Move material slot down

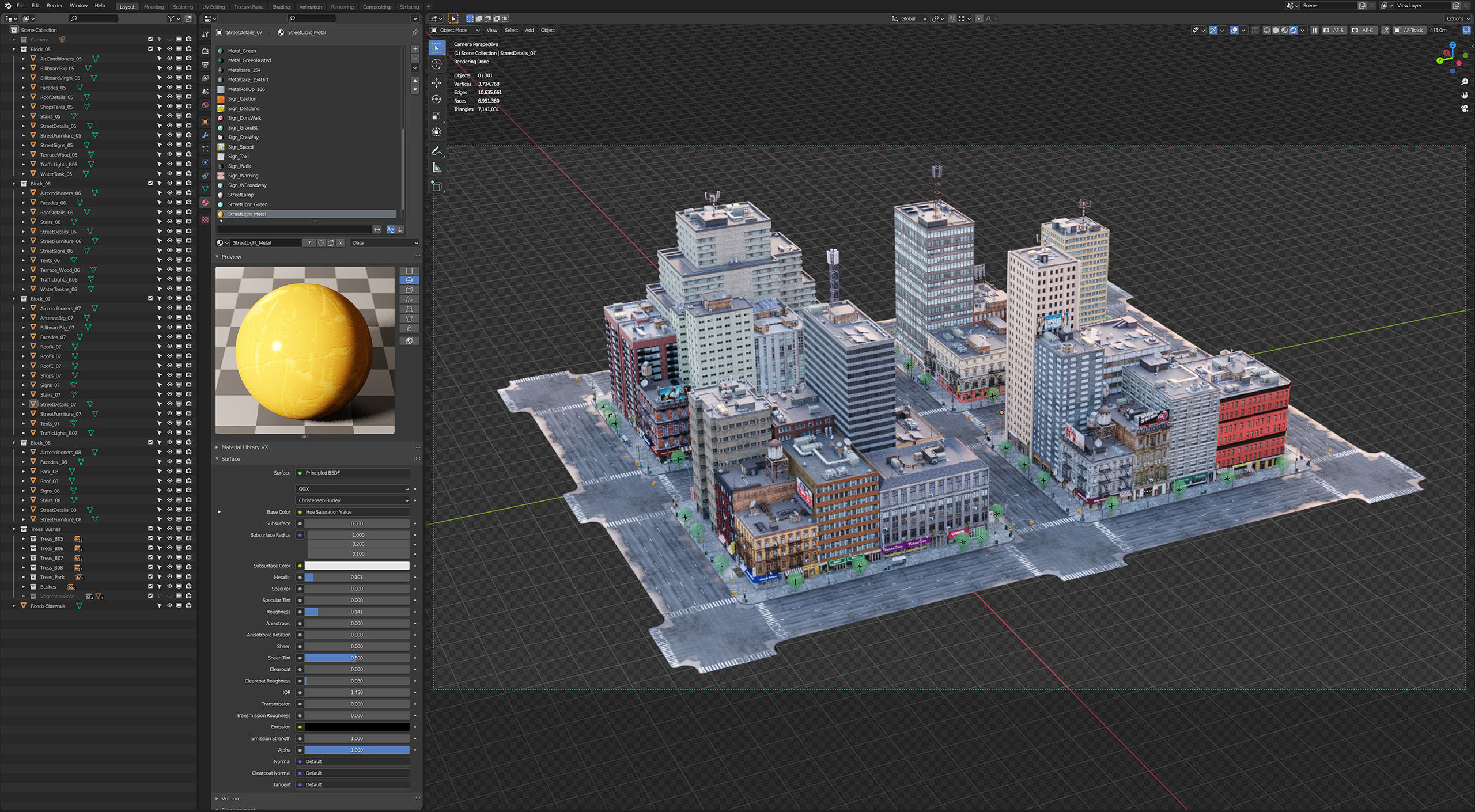tap(415, 90)
